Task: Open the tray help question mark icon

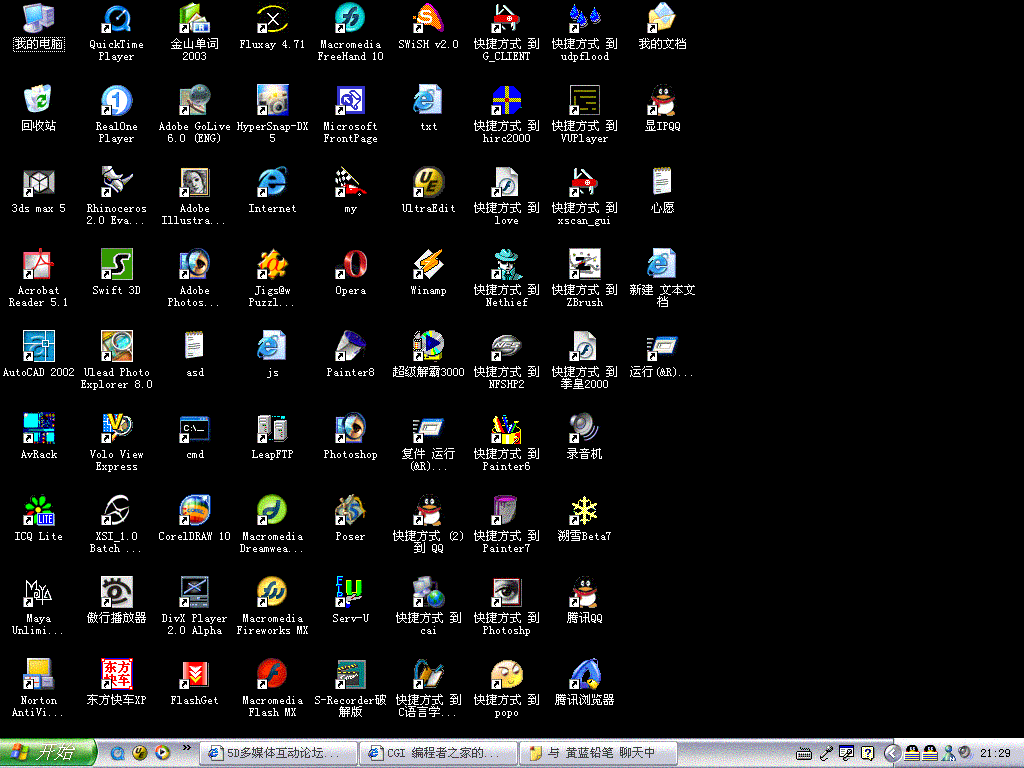Action: coord(867,754)
